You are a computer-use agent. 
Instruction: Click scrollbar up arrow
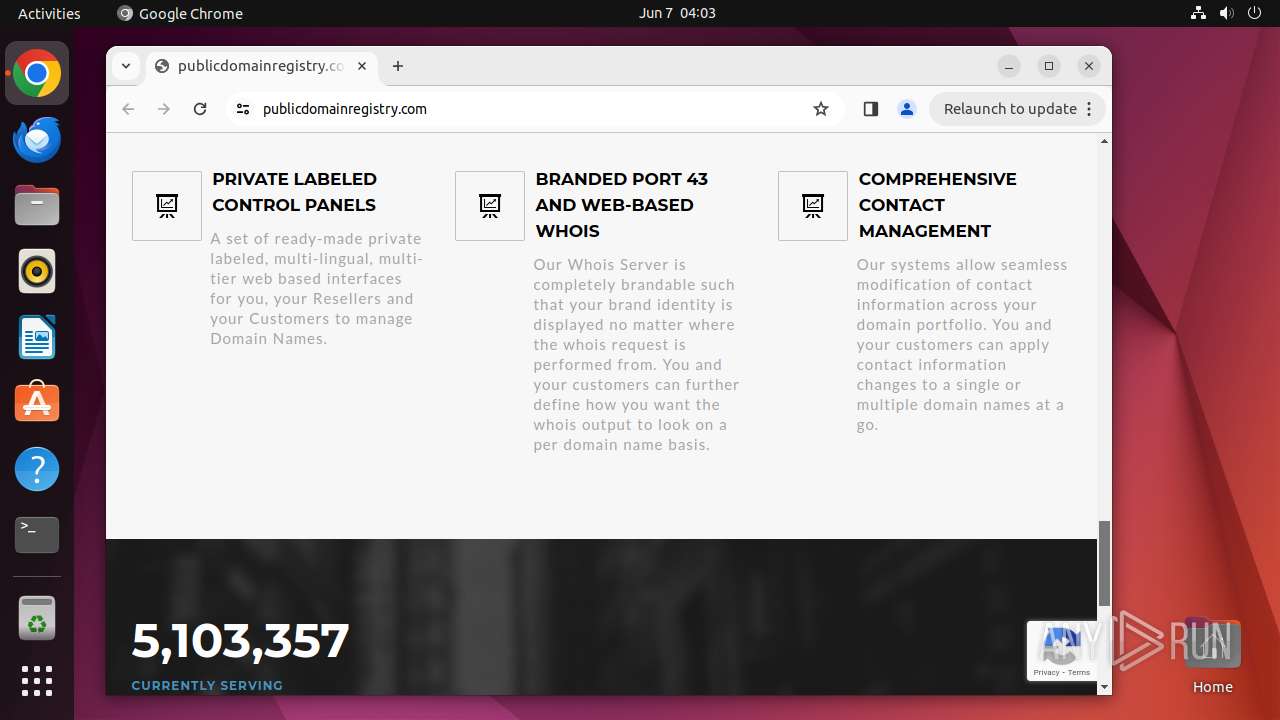click(x=1104, y=141)
